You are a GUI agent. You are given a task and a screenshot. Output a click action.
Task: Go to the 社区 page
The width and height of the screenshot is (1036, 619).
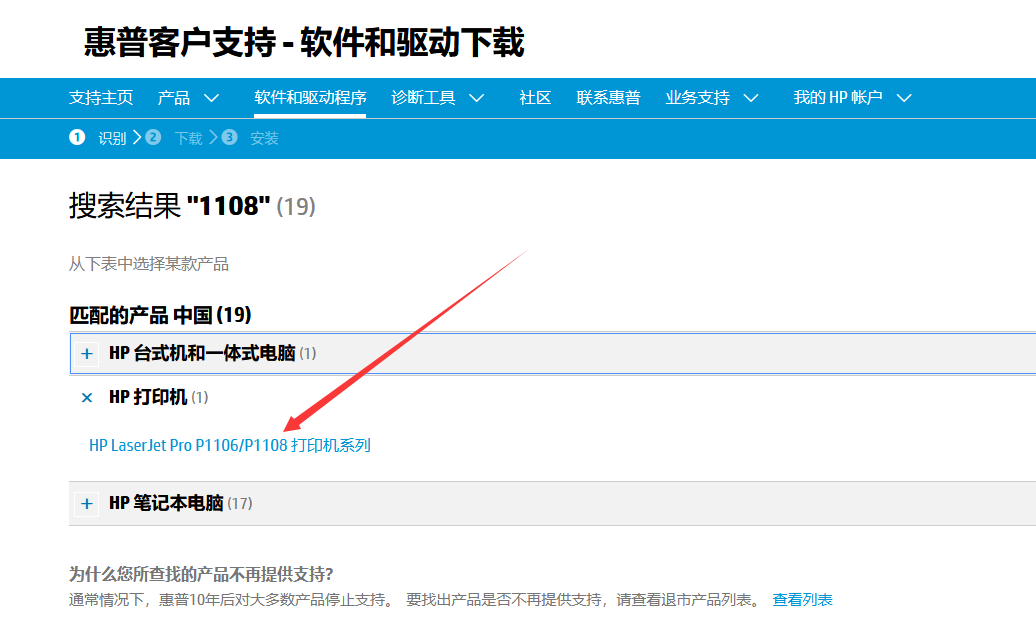coord(535,98)
